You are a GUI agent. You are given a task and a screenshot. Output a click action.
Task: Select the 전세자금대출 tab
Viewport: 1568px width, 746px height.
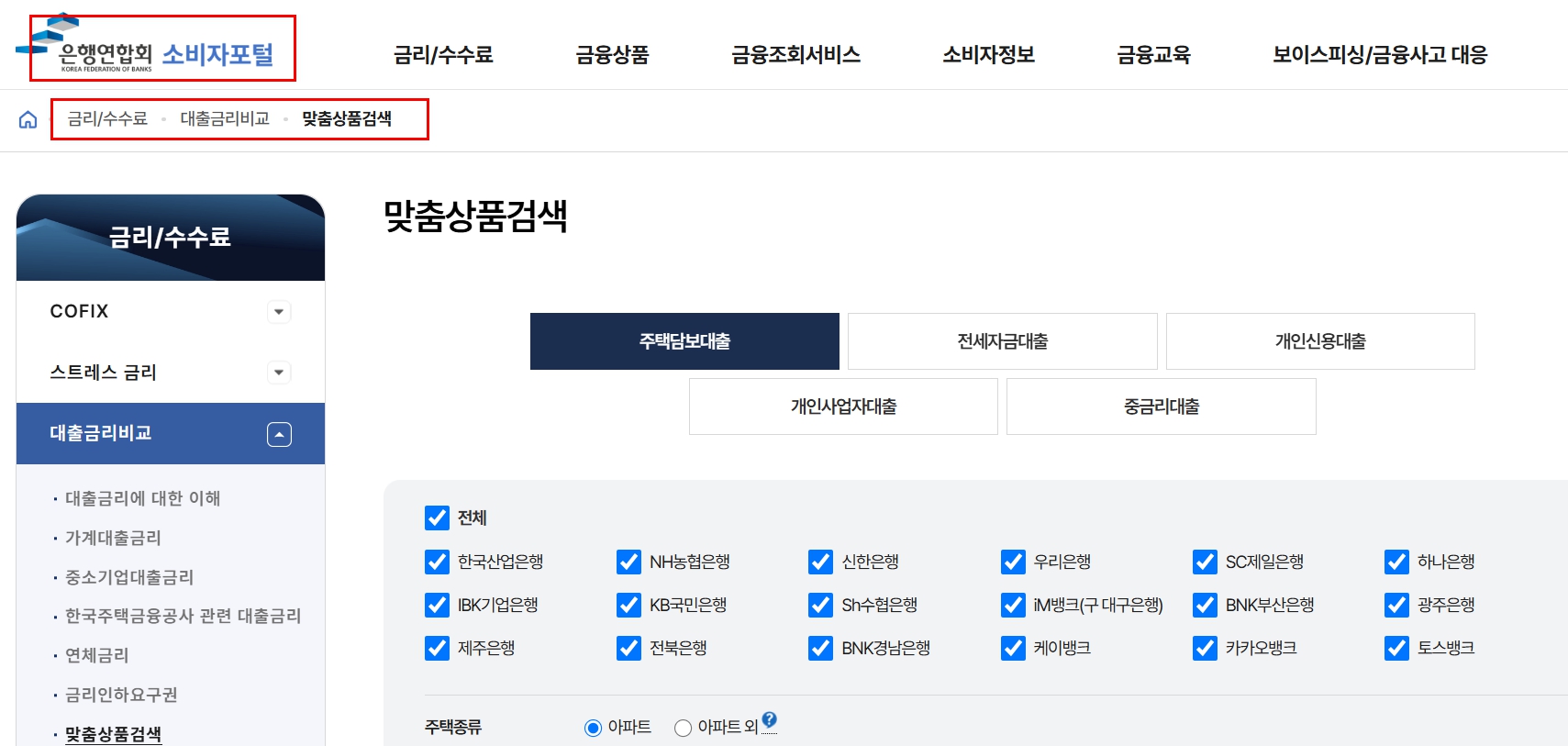point(1002,341)
